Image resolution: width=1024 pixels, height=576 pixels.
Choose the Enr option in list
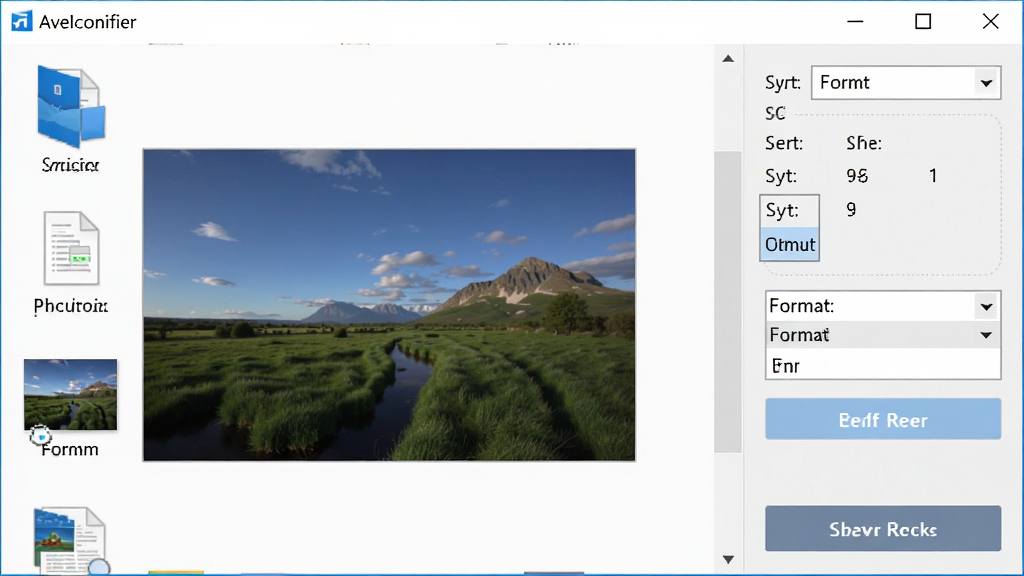(x=883, y=365)
